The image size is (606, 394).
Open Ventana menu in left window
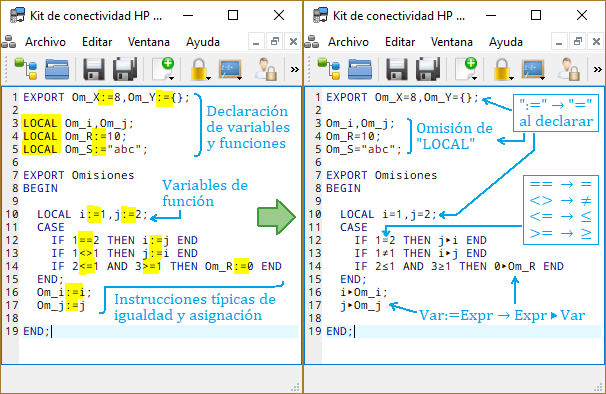pos(149,42)
